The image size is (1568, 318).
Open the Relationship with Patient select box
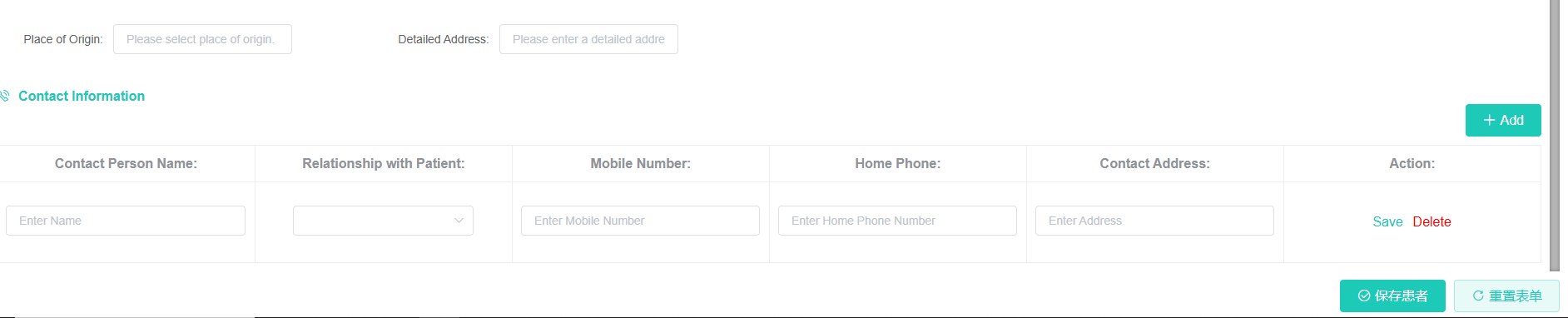(x=383, y=221)
